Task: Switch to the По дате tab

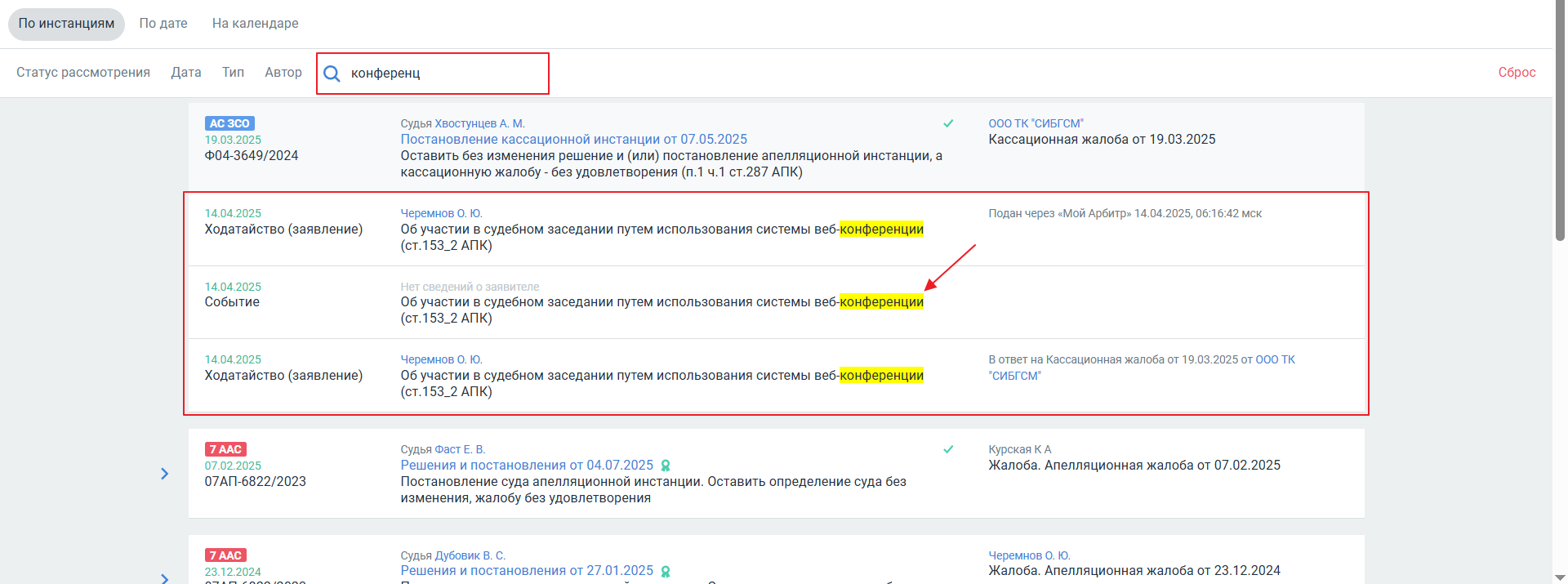Action: click(163, 24)
